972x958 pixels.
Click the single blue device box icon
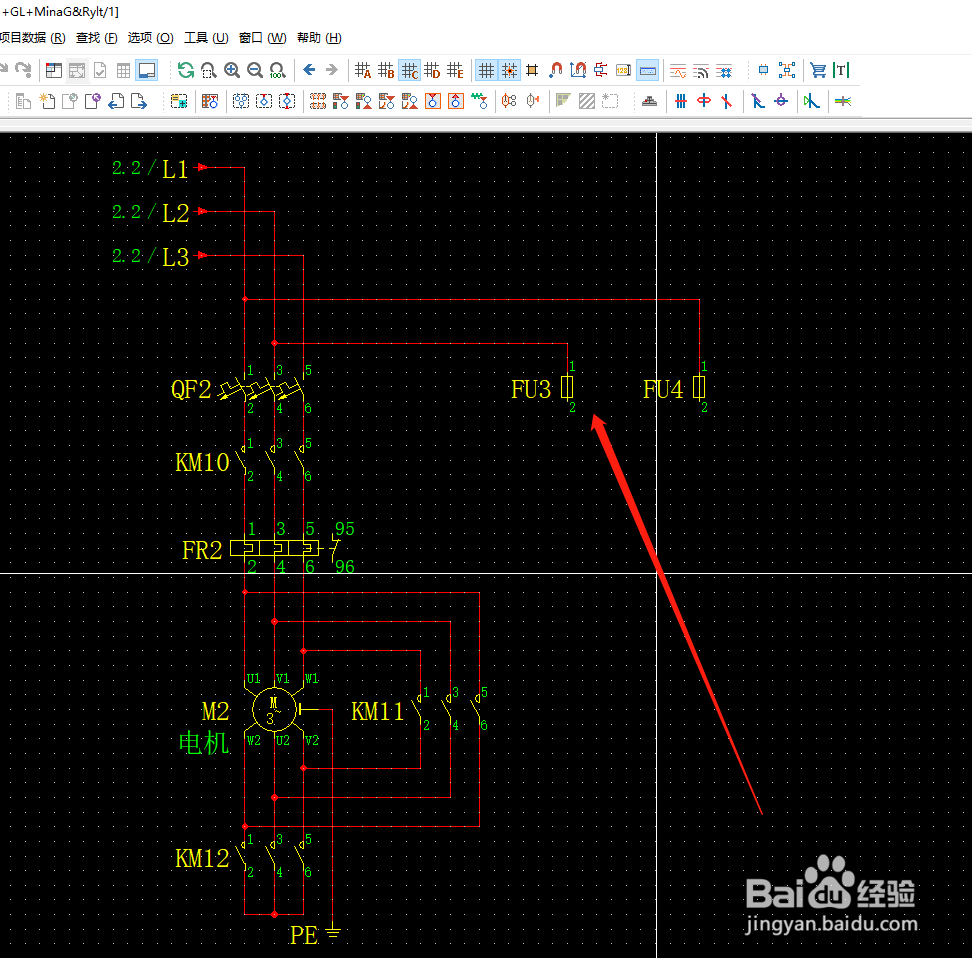coord(764,70)
